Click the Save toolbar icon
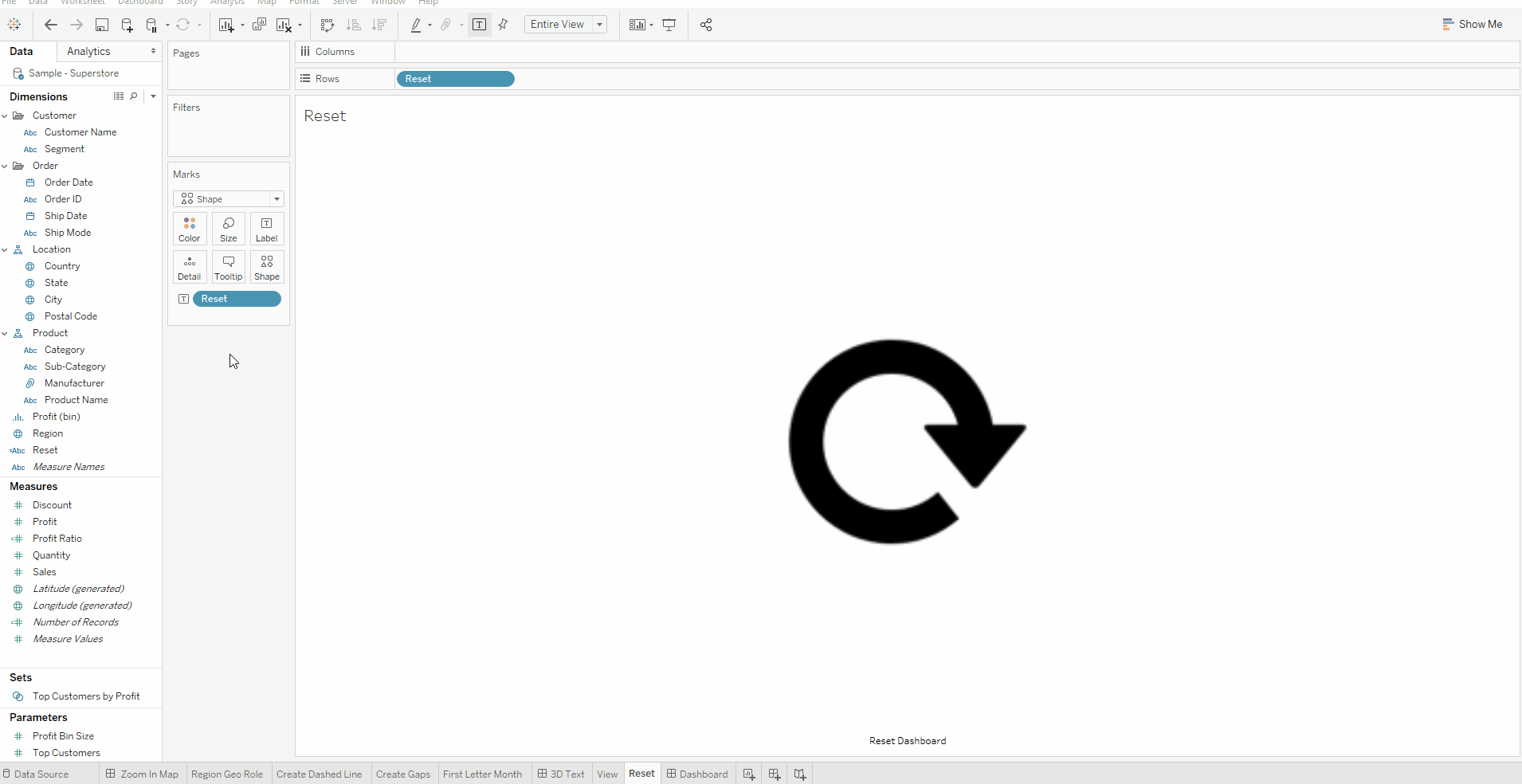The height and width of the screenshot is (784, 1522). click(x=102, y=25)
